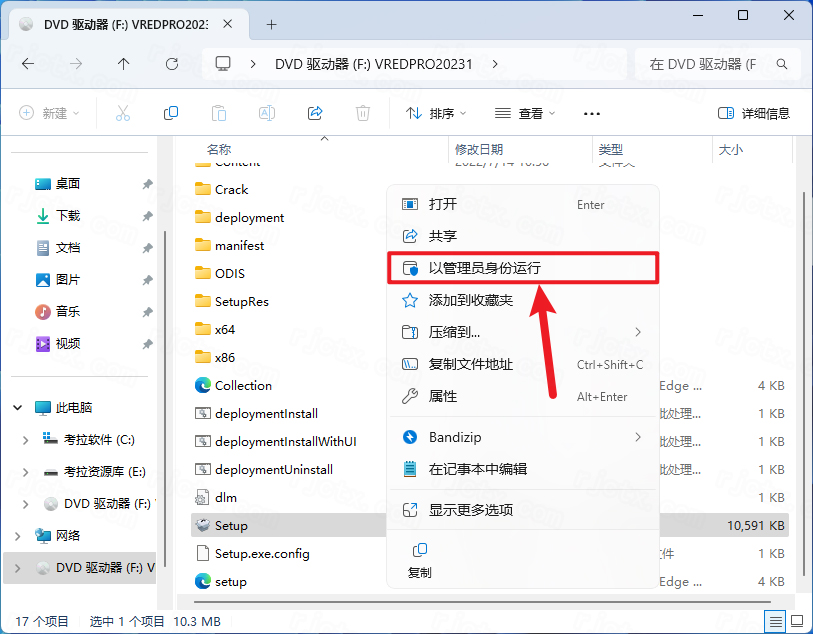Click the Cut scissors icon in toolbar
Screen dimensions: 813x634
point(123,113)
